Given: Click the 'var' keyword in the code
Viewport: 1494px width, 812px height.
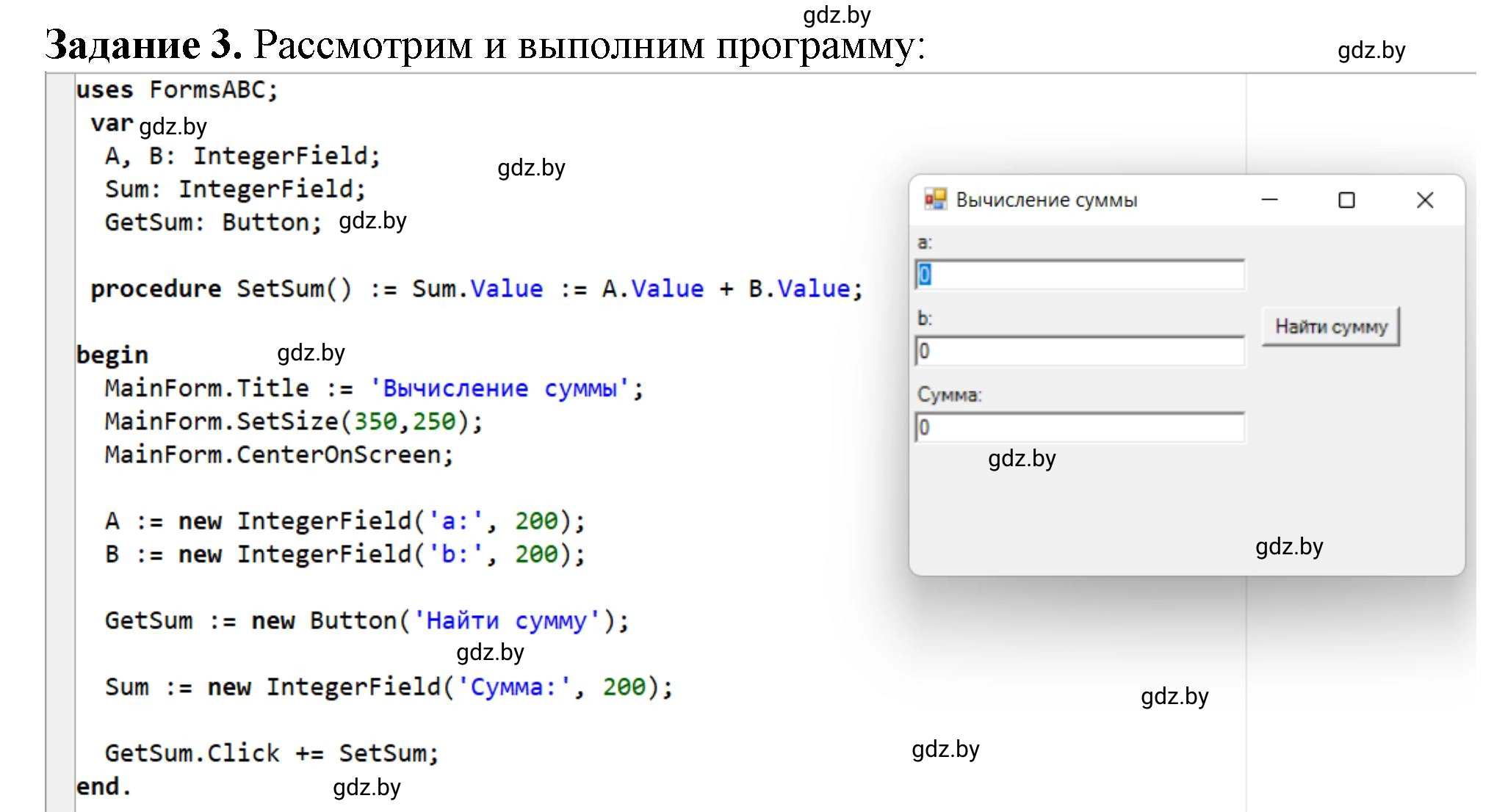Looking at the screenshot, I should pyautogui.click(x=112, y=123).
